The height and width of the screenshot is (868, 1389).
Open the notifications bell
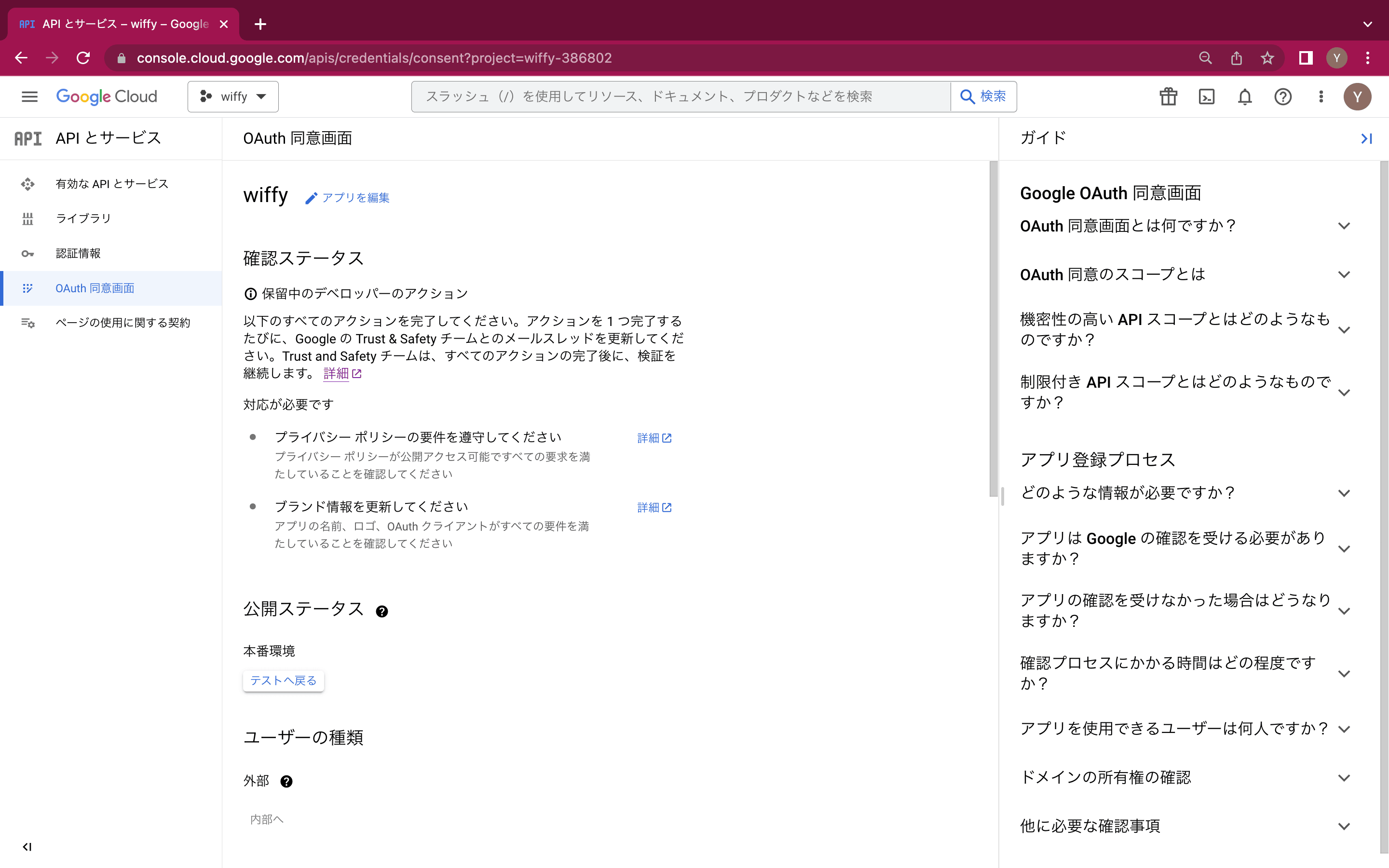(x=1244, y=96)
